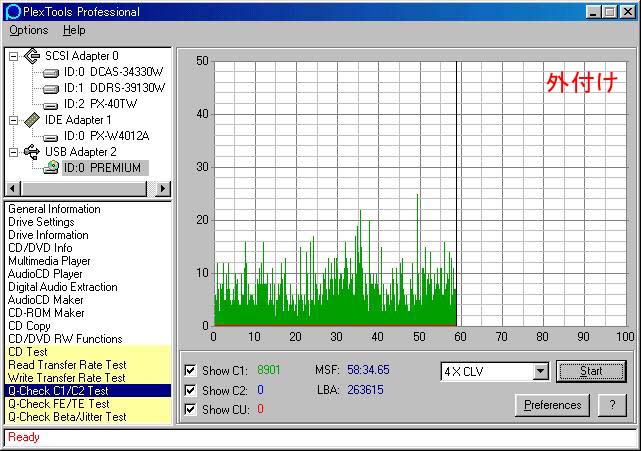Open the Help menu
This screenshot has height=451, width=641.
(74, 30)
